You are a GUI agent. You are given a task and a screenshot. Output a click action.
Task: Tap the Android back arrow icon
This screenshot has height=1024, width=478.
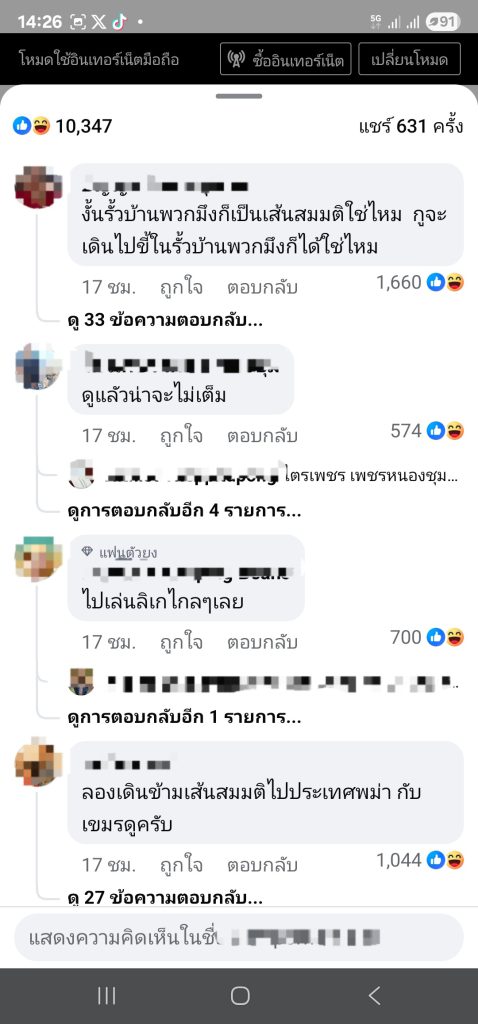[374, 995]
